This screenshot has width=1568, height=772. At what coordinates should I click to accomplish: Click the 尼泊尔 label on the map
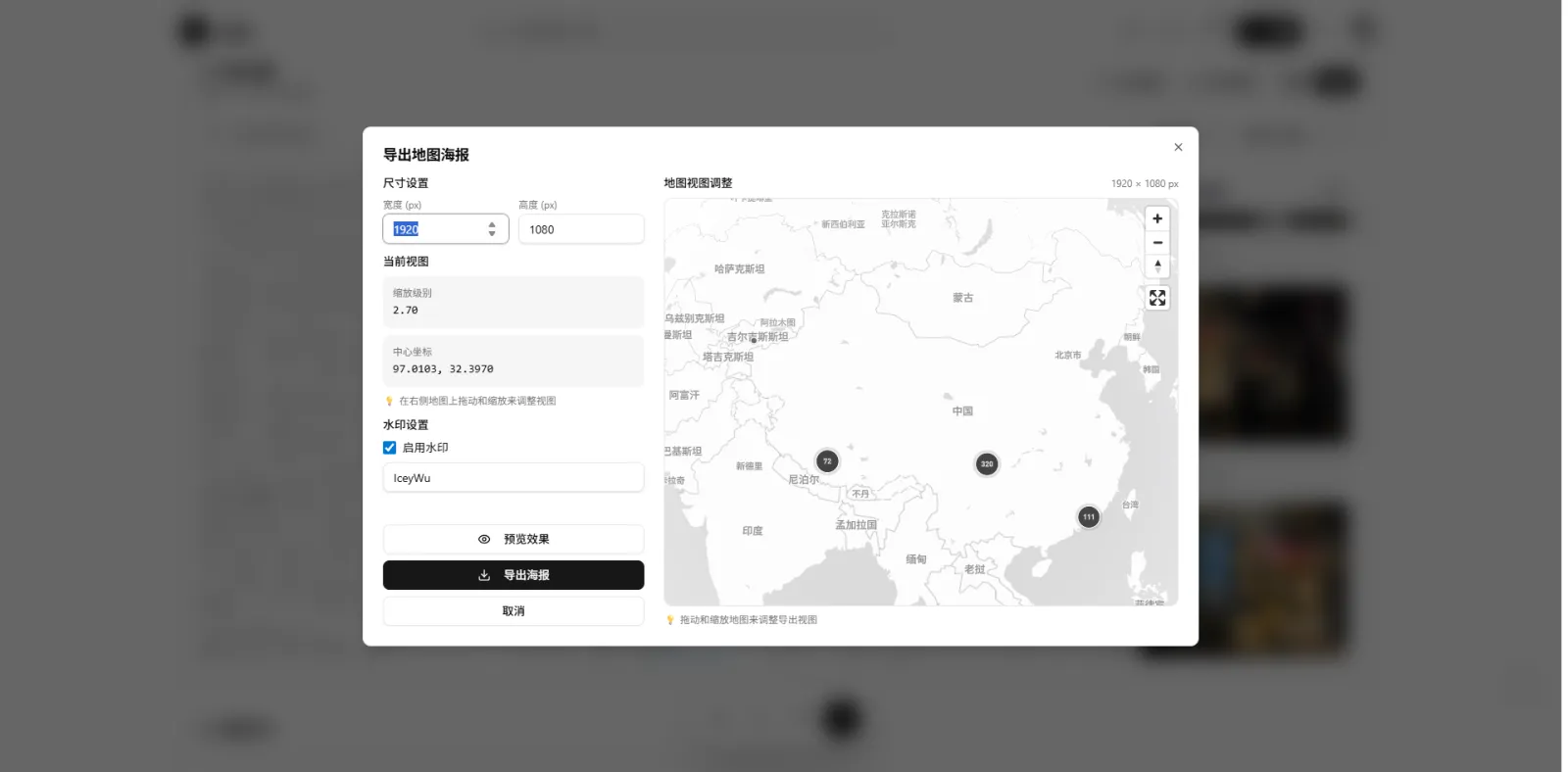(x=804, y=480)
